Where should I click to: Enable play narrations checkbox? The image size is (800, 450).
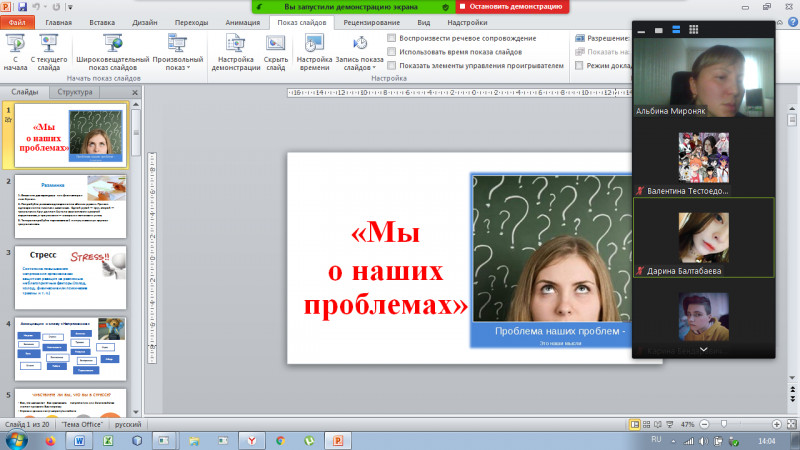392,38
